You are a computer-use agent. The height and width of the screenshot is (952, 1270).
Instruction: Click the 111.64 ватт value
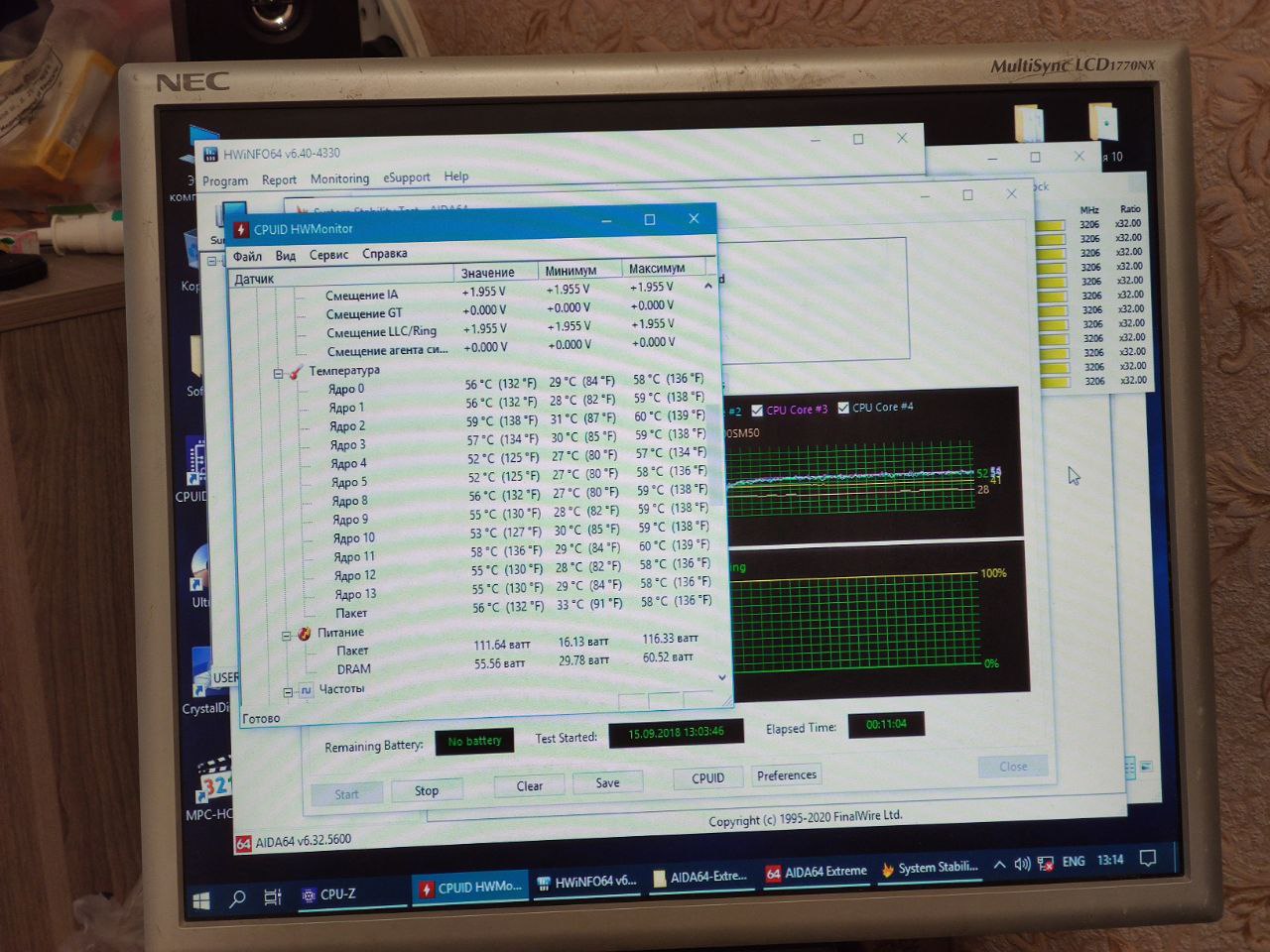point(502,646)
